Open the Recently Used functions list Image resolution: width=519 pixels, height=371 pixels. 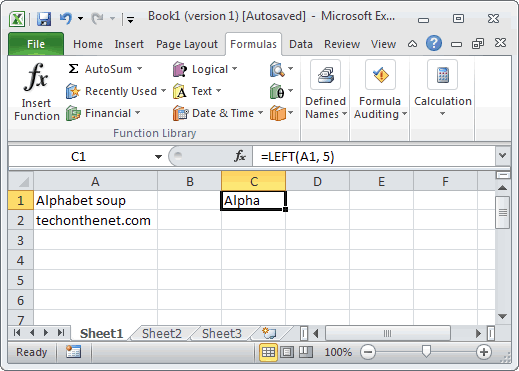116,91
